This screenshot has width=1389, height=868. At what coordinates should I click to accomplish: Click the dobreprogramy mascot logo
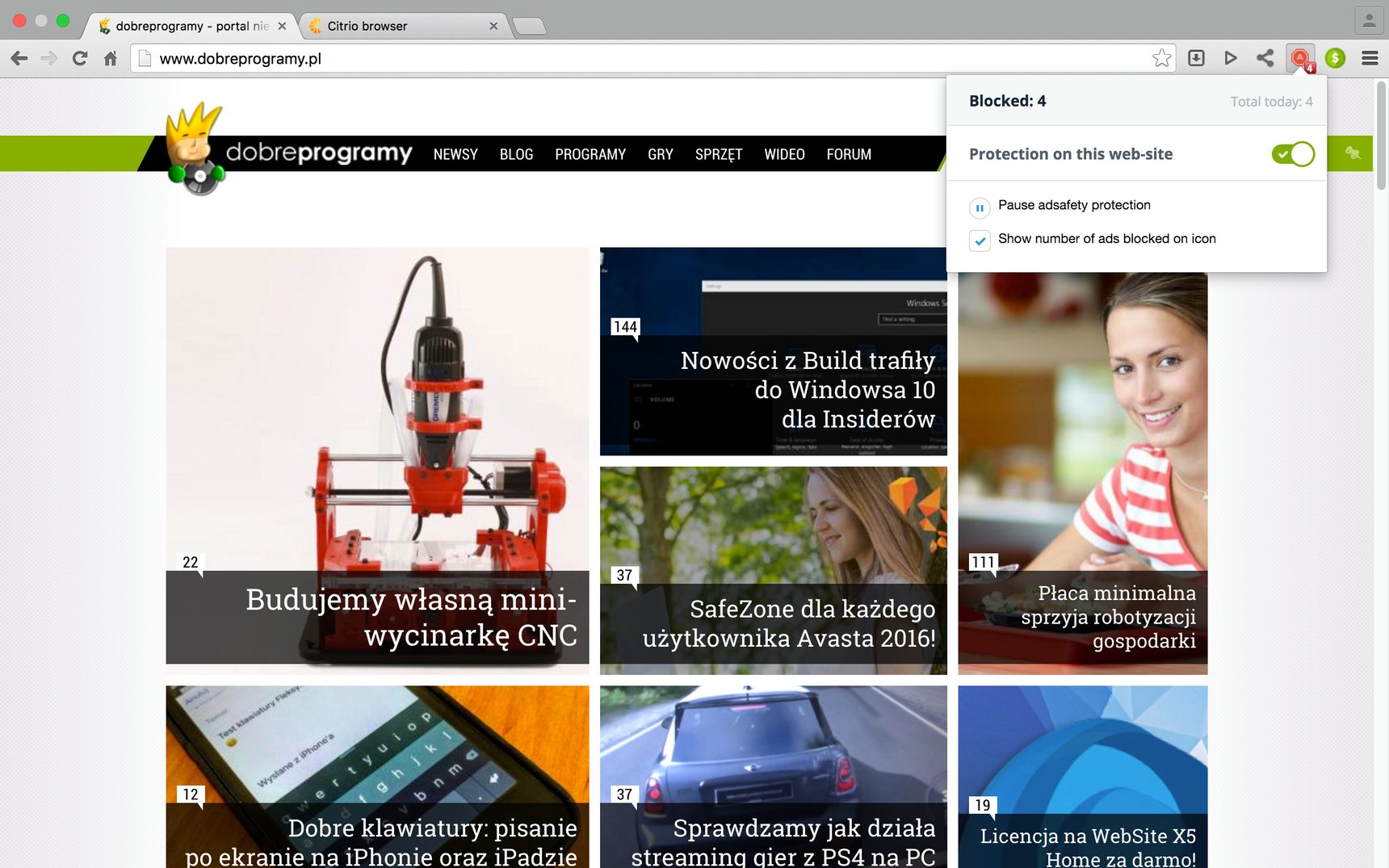(x=194, y=148)
